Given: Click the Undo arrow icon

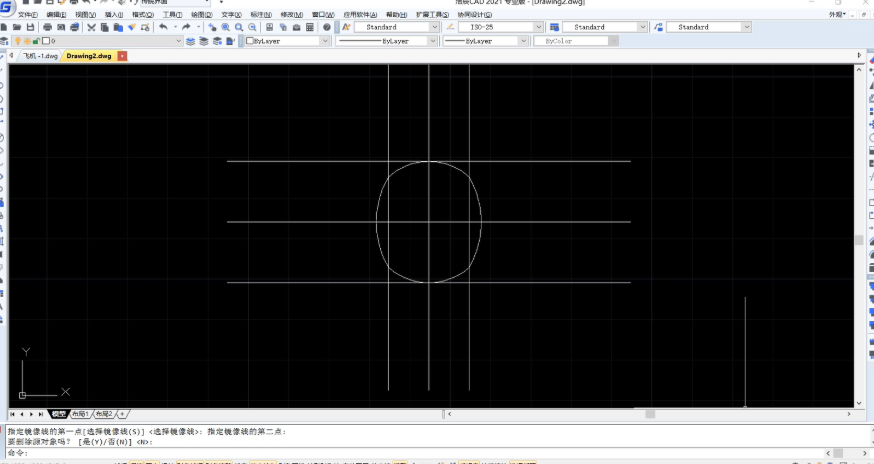Looking at the screenshot, I should [163, 27].
